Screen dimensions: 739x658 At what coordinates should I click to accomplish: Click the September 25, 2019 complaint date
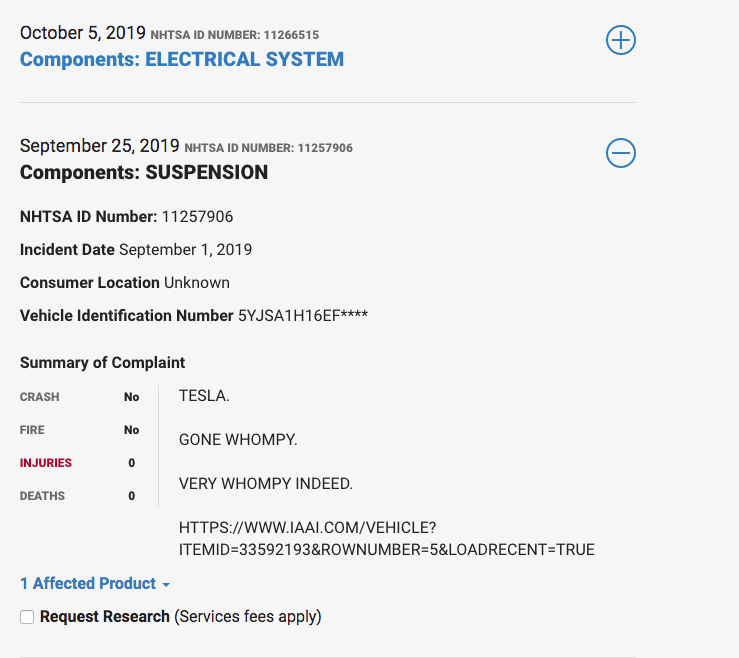tap(99, 146)
